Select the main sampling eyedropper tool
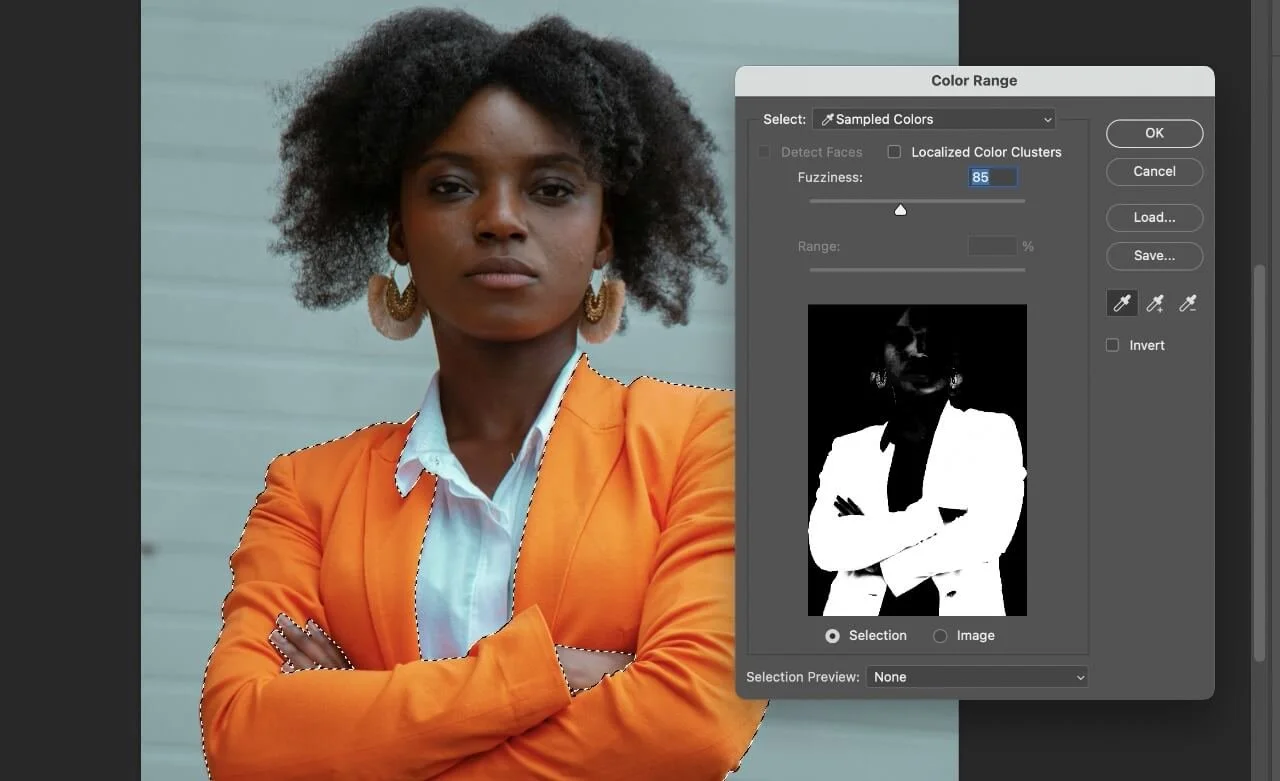Image resolution: width=1280 pixels, height=781 pixels. point(1121,303)
